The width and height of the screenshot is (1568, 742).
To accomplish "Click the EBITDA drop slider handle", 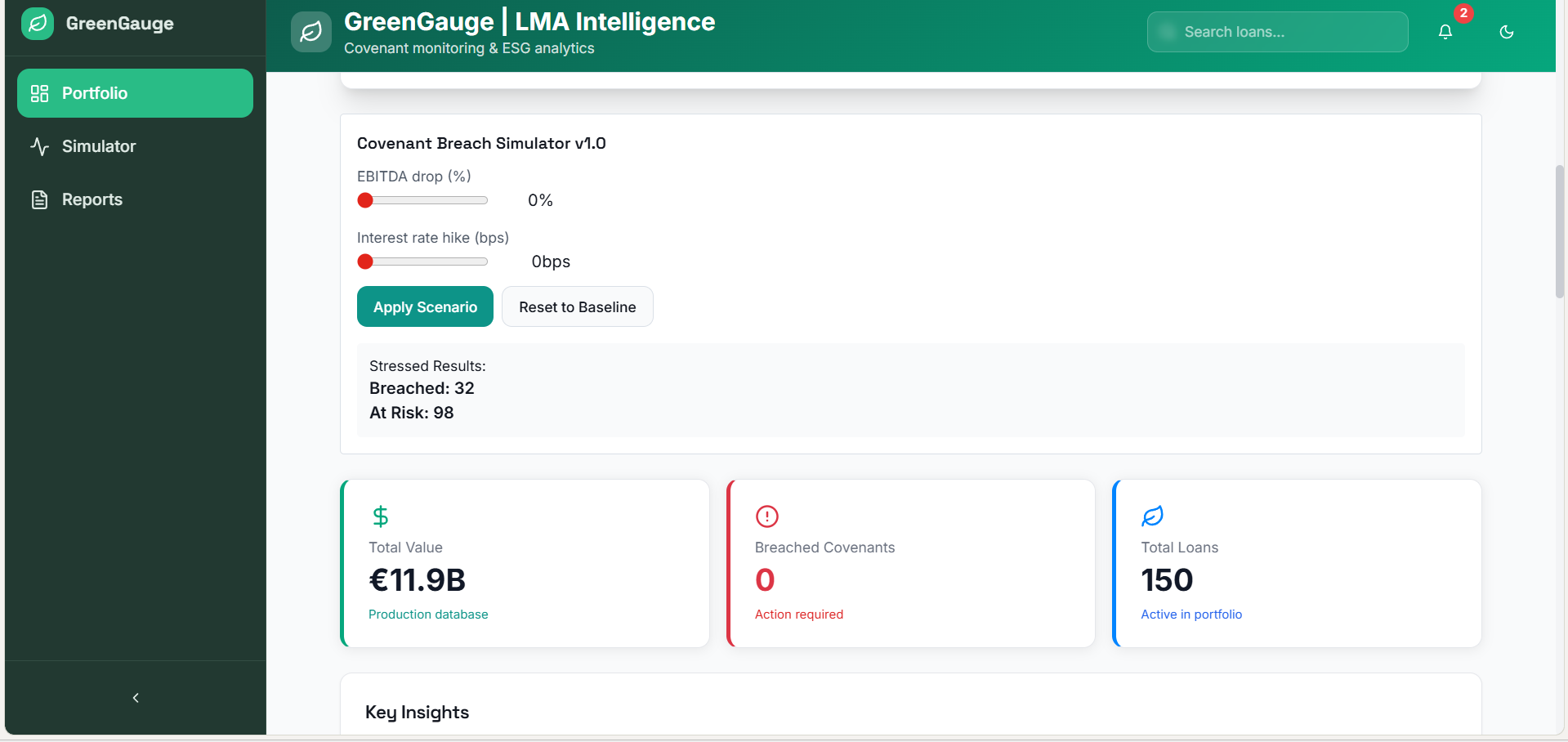I will pos(365,200).
